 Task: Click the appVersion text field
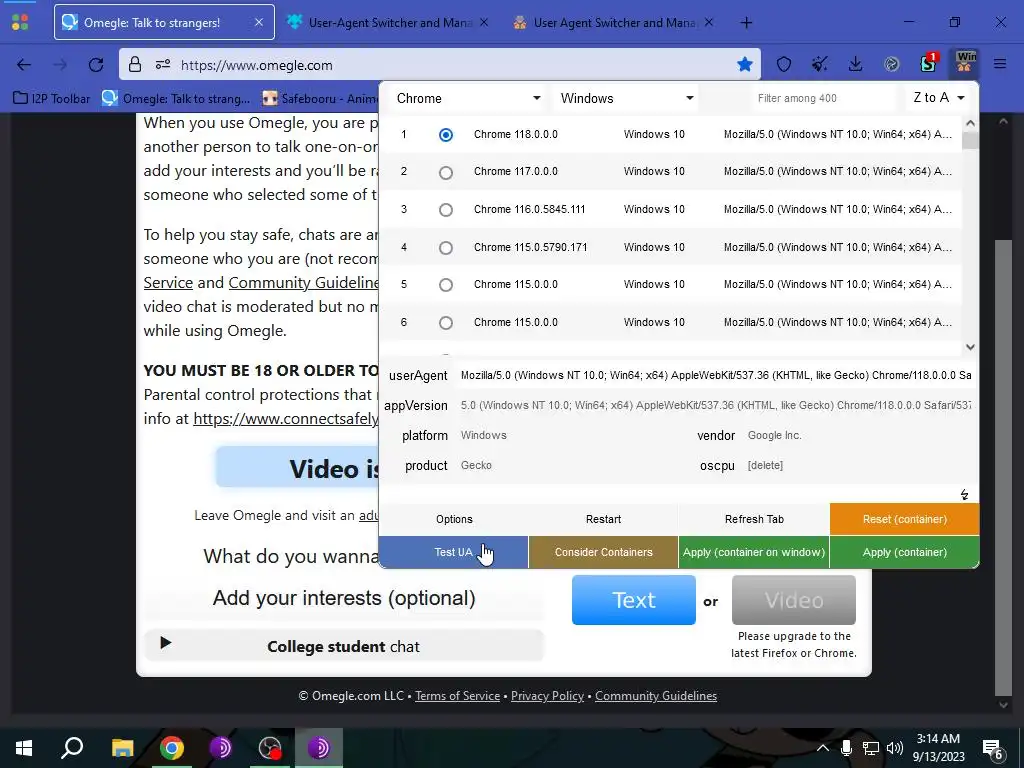[x=716, y=405]
